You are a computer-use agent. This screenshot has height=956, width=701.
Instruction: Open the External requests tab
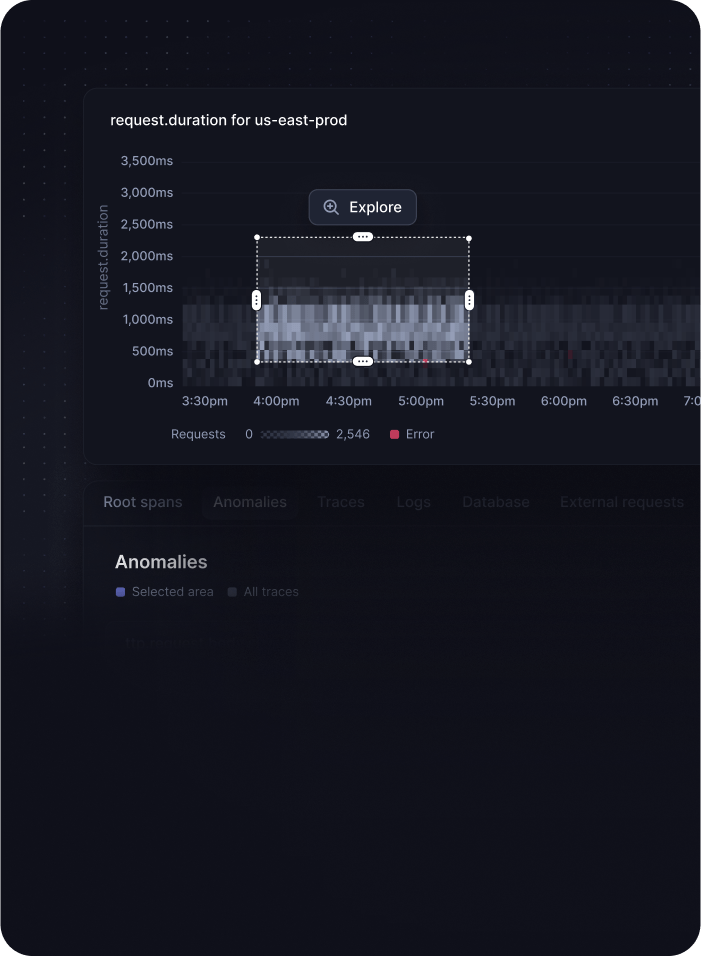pyautogui.click(x=621, y=502)
